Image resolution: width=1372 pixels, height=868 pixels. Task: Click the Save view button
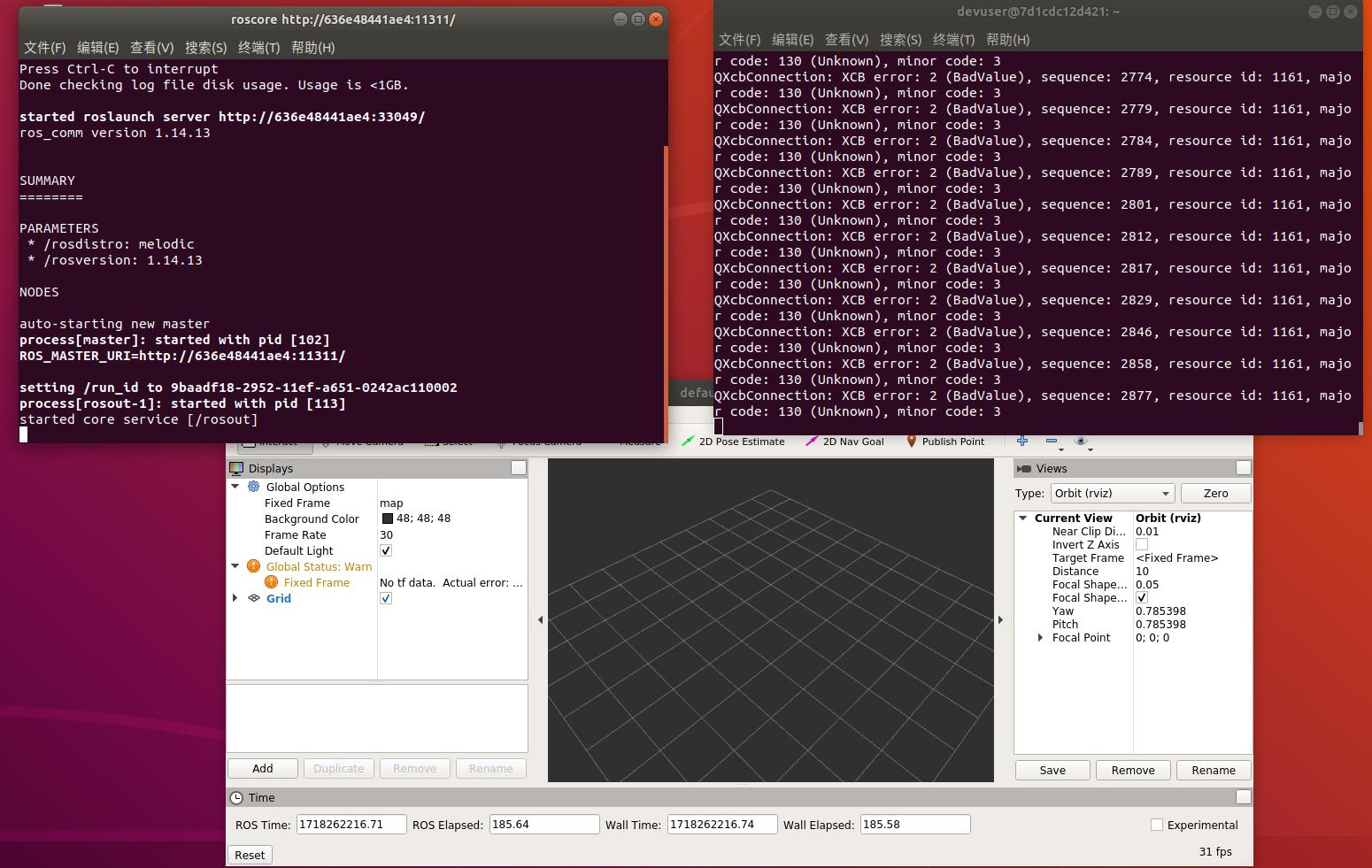1052,770
